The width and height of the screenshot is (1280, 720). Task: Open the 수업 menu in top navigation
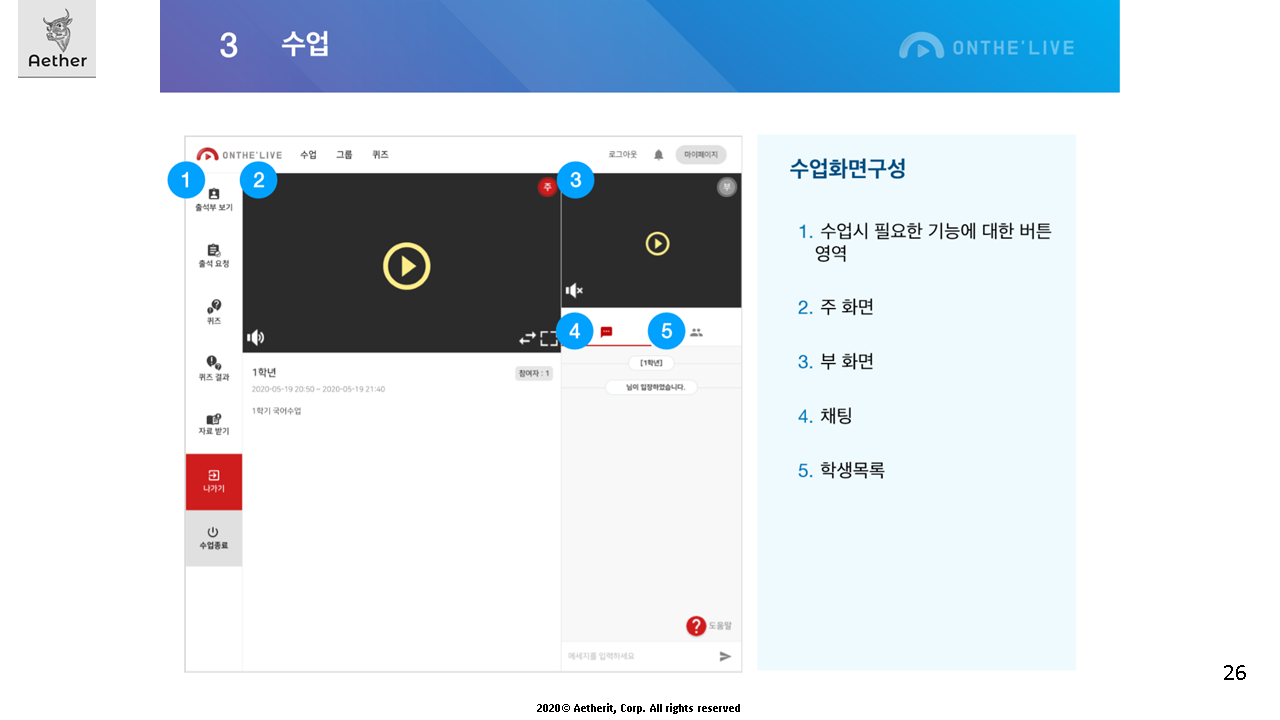[x=308, y=155]
